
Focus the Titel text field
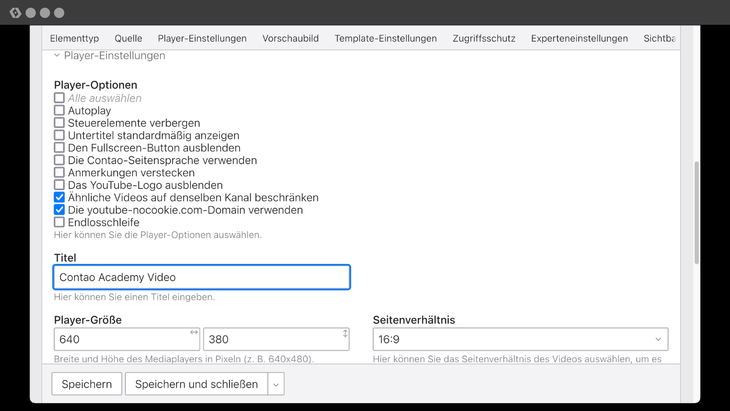click(202, 277)
